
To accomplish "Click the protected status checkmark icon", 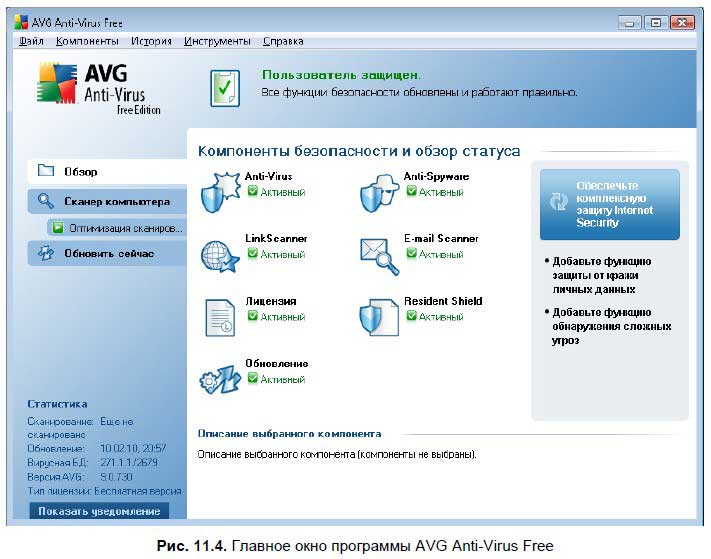I will (225, 88).
